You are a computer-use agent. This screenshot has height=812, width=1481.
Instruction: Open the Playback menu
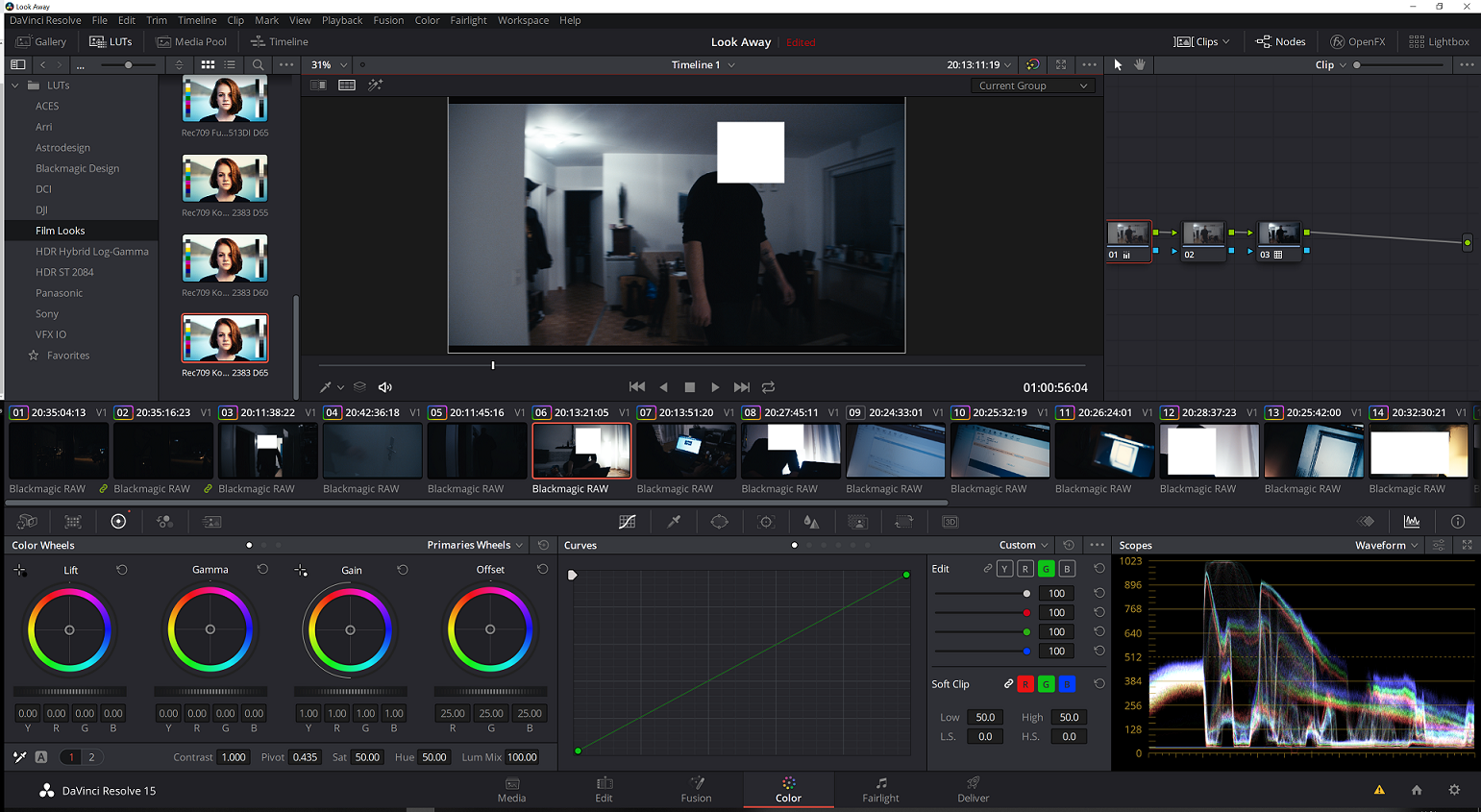(342, 20)
